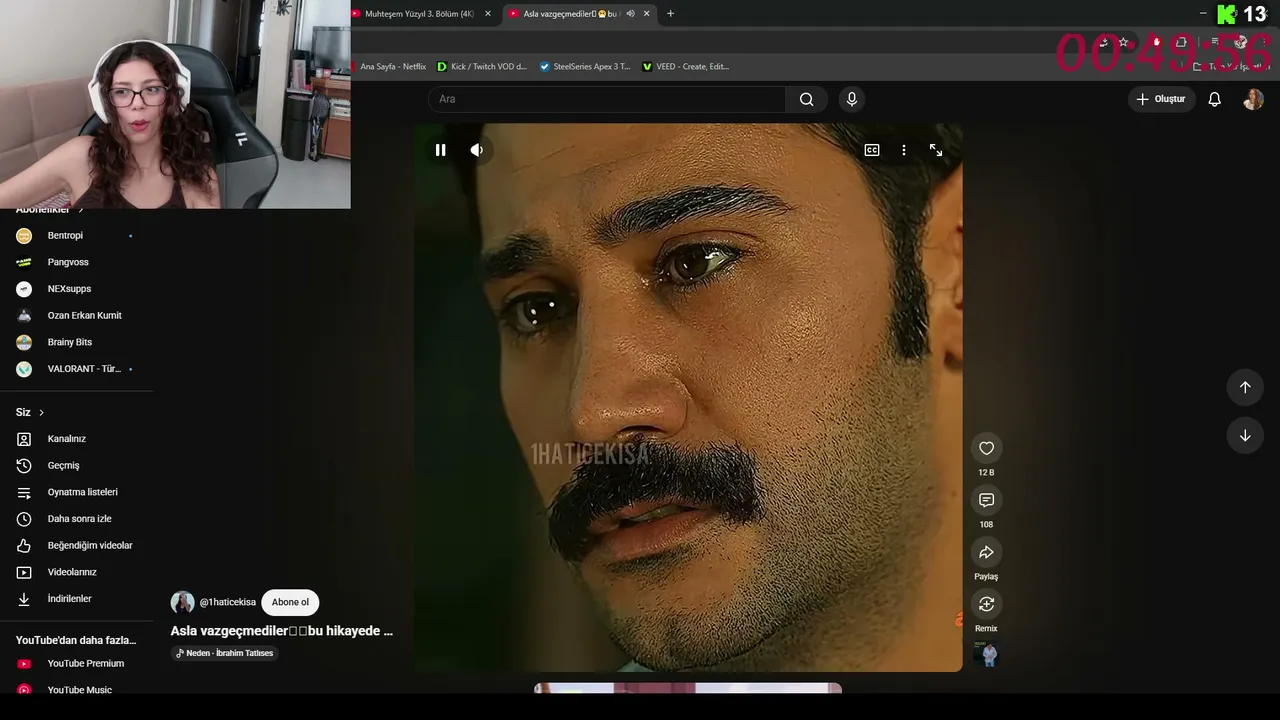This screenshot has height=720, width=1280.
Task: Start voice search with the microphone icon
Action: (852, 99)
